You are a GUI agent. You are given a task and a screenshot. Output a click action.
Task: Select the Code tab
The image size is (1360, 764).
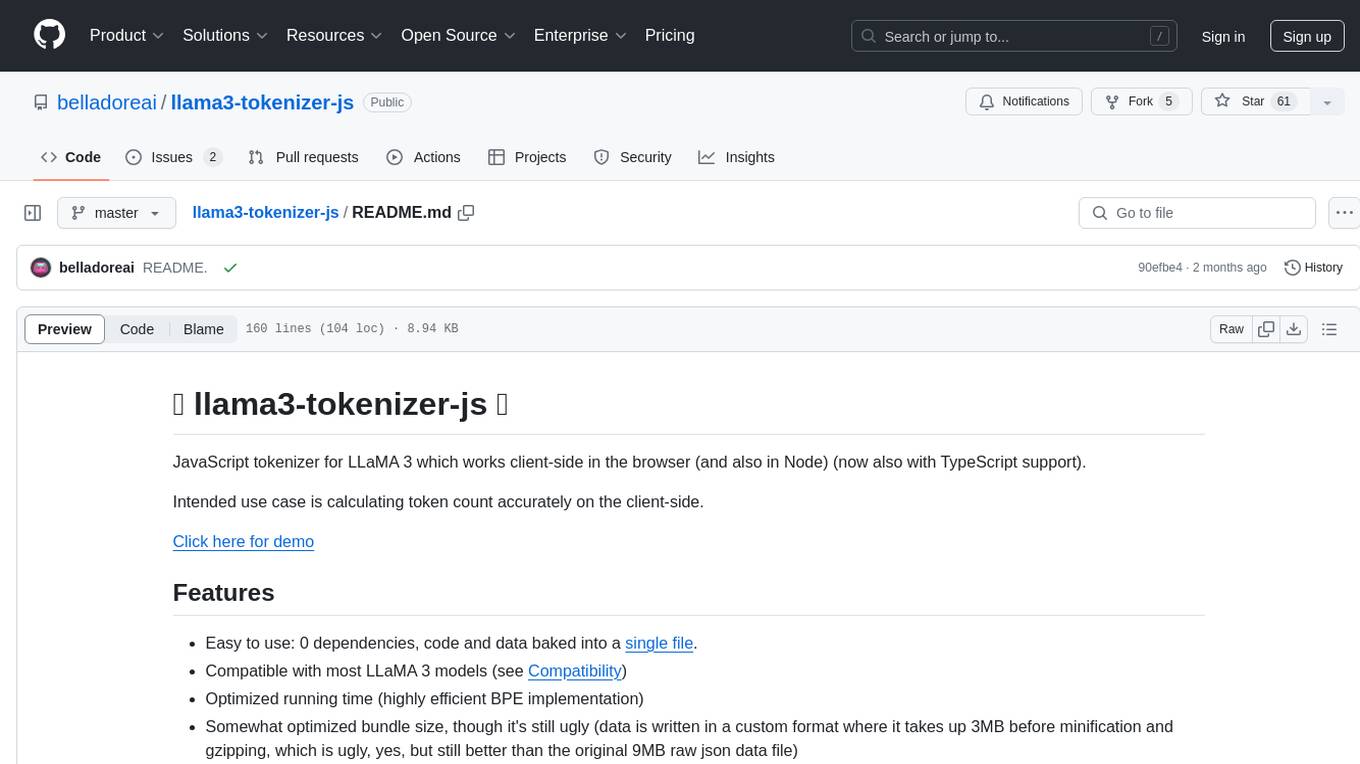[x=70, y=157]
